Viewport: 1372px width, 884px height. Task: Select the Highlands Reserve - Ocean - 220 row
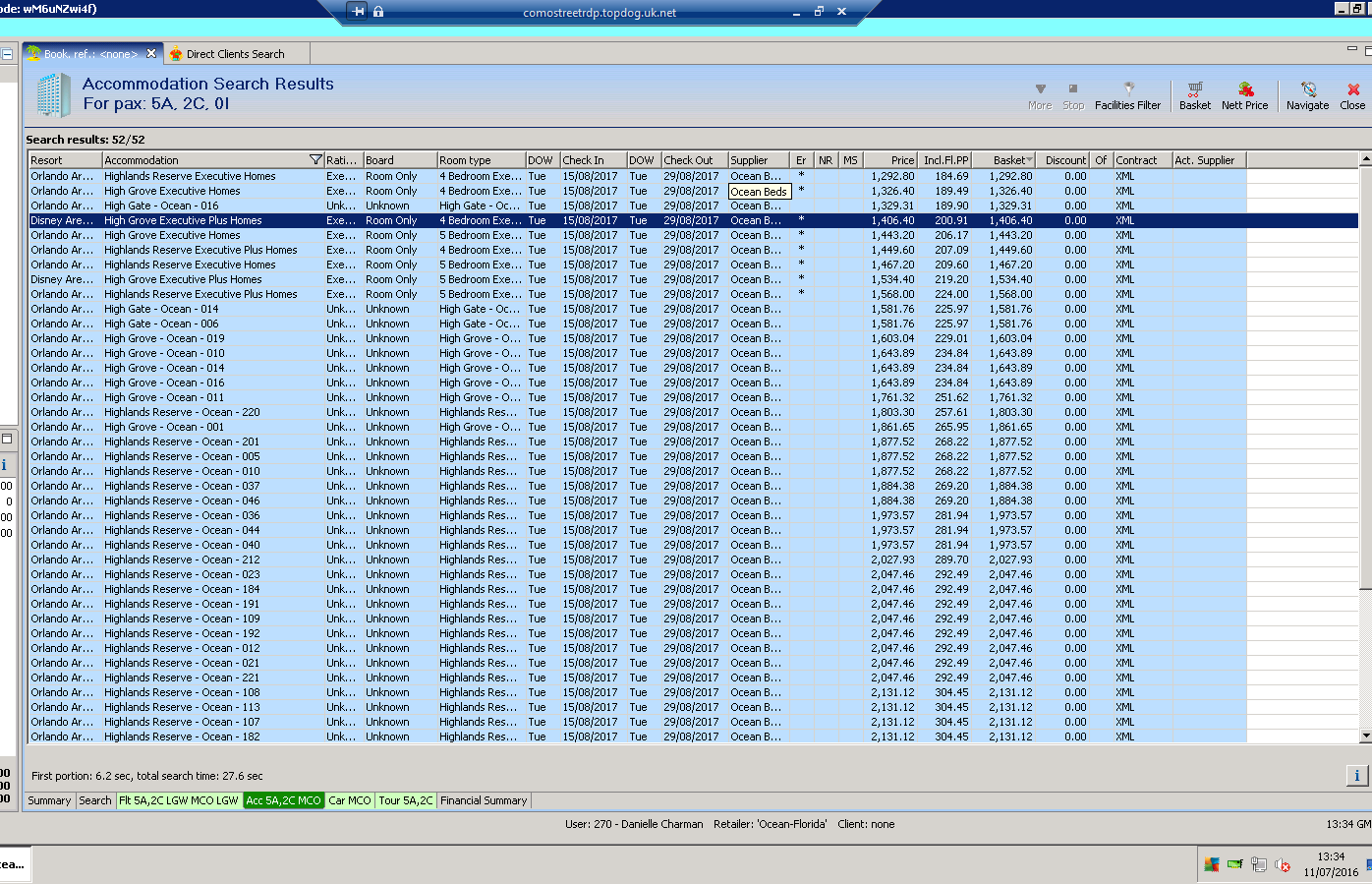182,413
